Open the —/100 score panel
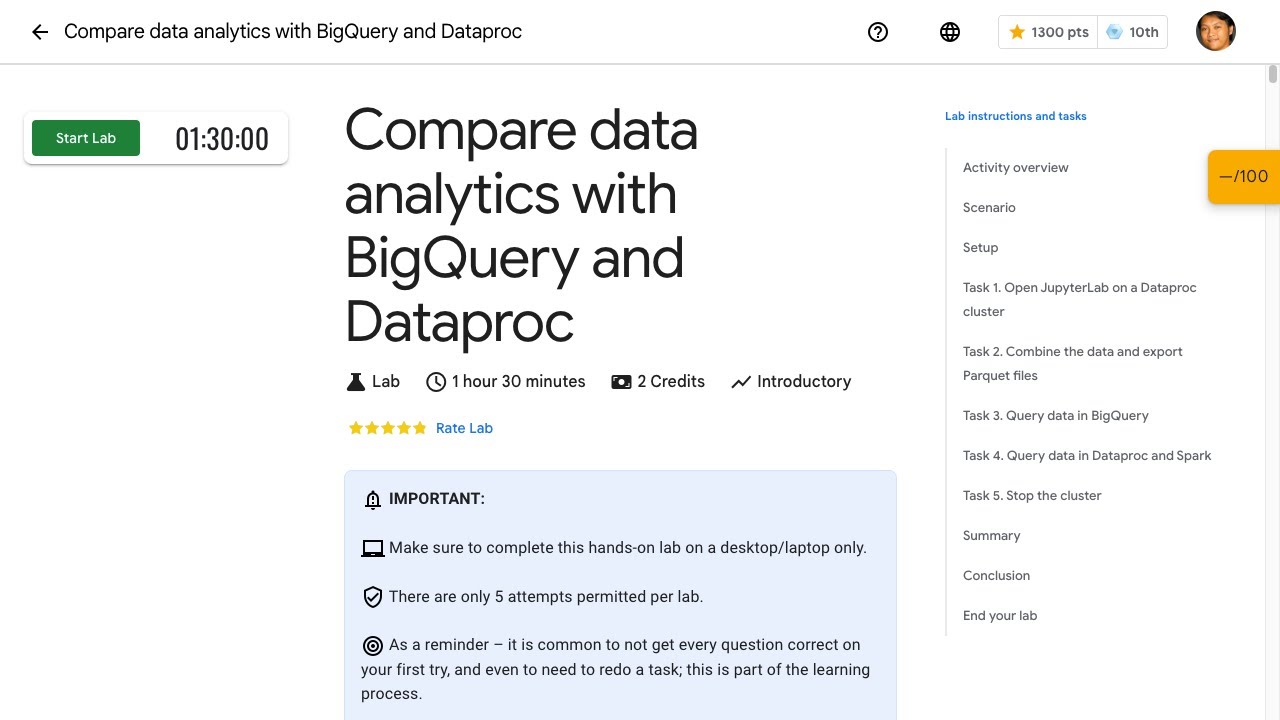The width and height of the screenshot is (1280, 720). tap(1244, 176)
